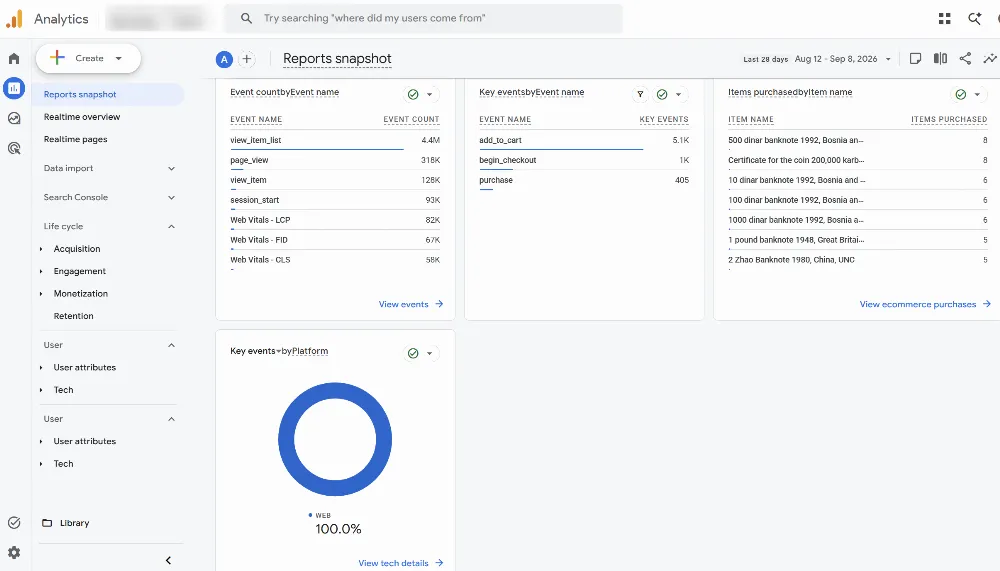This screenshot has width=1000, height=571.
Task: Click the checkmark circle icon above Admin
Action: coord(14,523)
